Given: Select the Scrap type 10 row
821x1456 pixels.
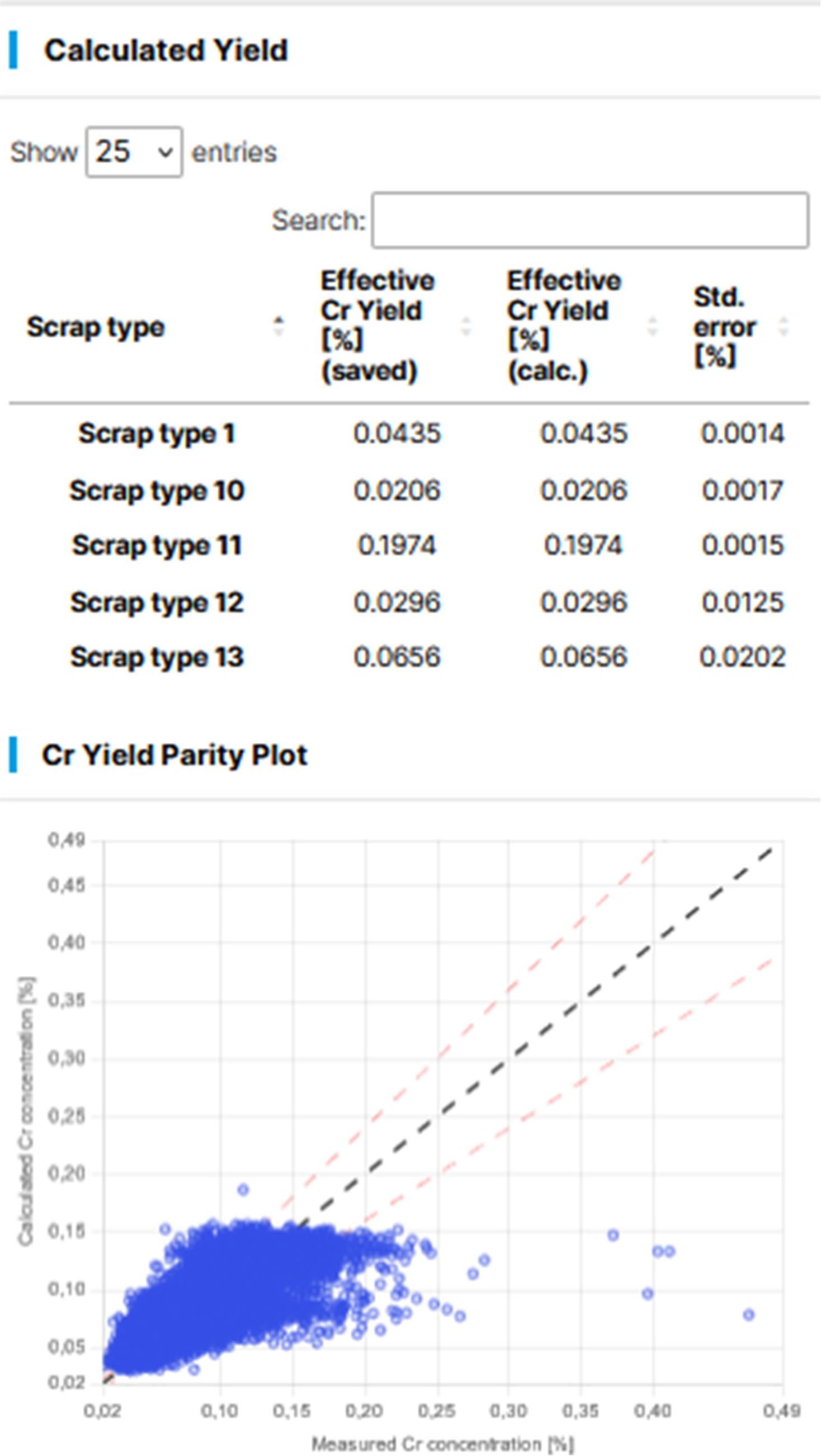Looking at the screenshot, I should 157,491.
